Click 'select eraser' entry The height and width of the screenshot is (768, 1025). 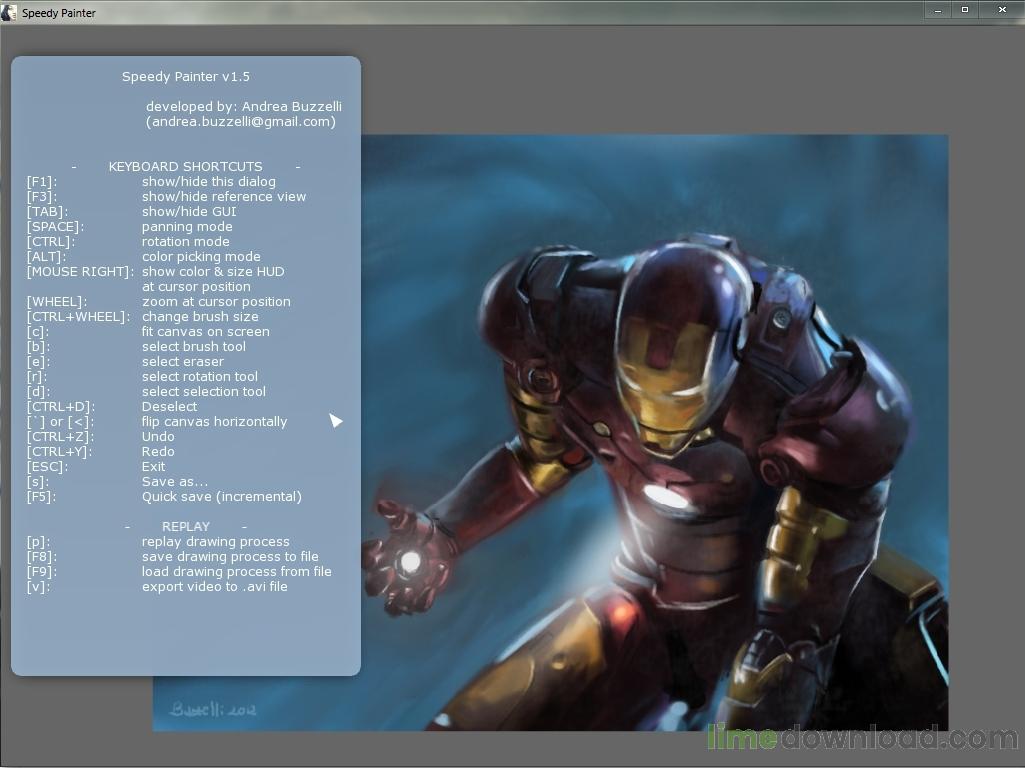182,362
